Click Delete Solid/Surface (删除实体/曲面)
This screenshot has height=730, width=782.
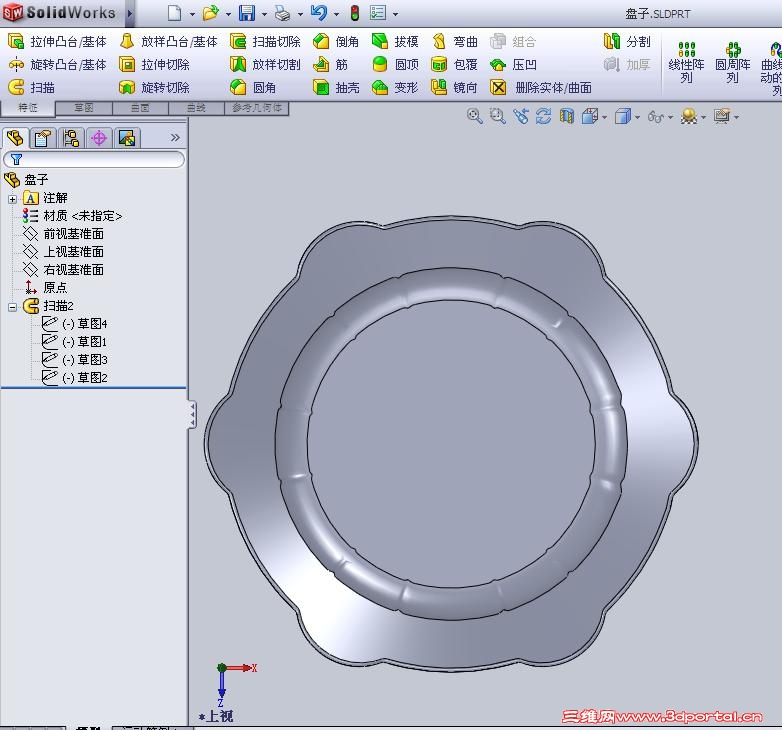541,87
